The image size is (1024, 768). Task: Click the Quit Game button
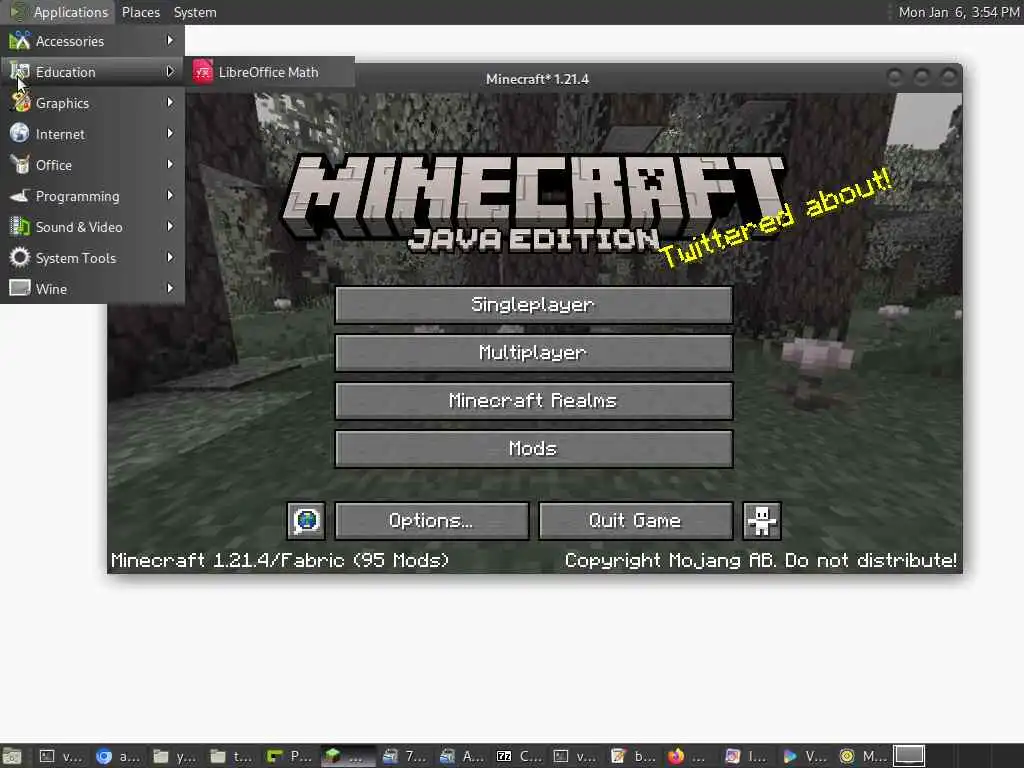pyautogui.click(x=635, y=520)
